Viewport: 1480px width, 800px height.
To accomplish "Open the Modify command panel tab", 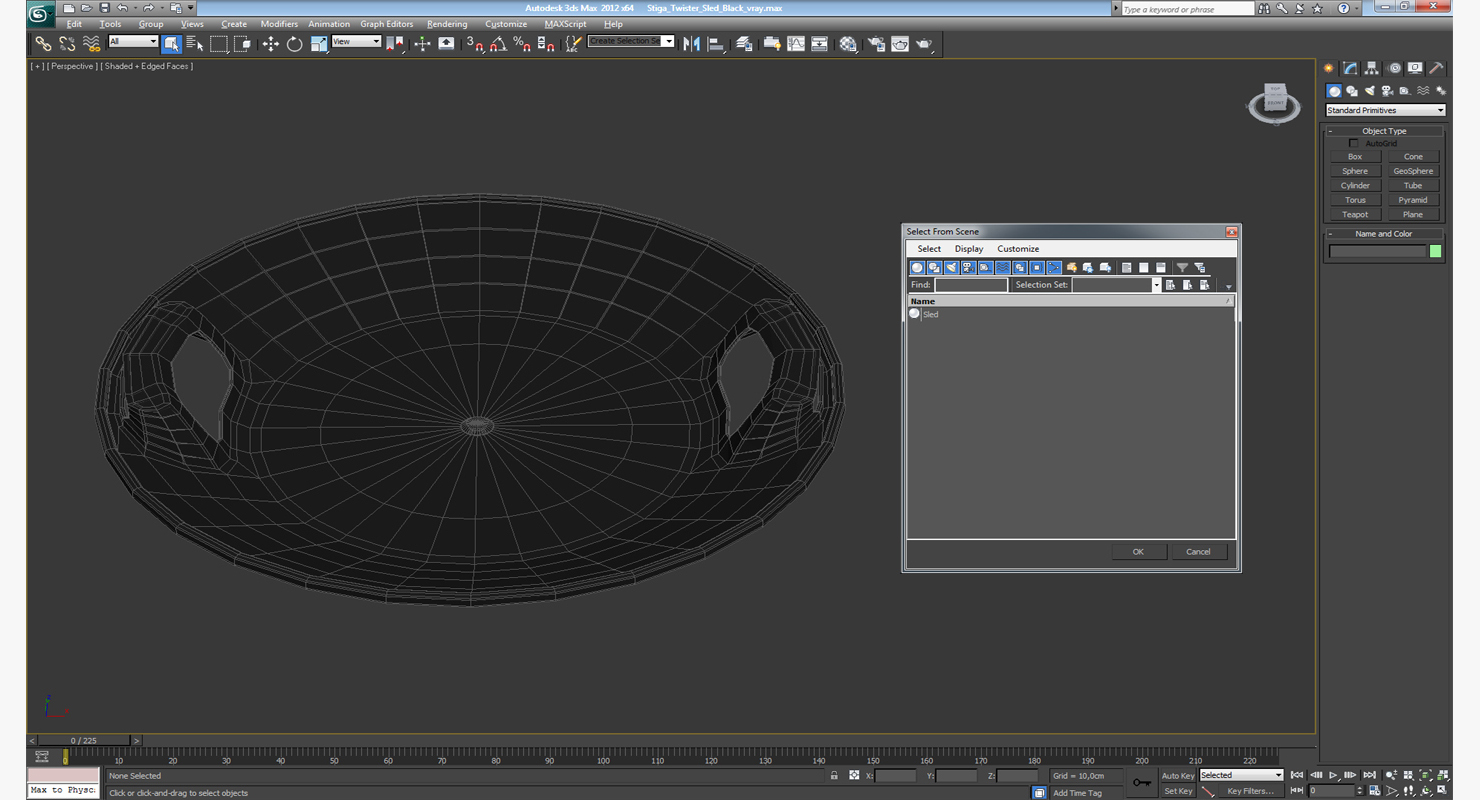I will 1350,68.
